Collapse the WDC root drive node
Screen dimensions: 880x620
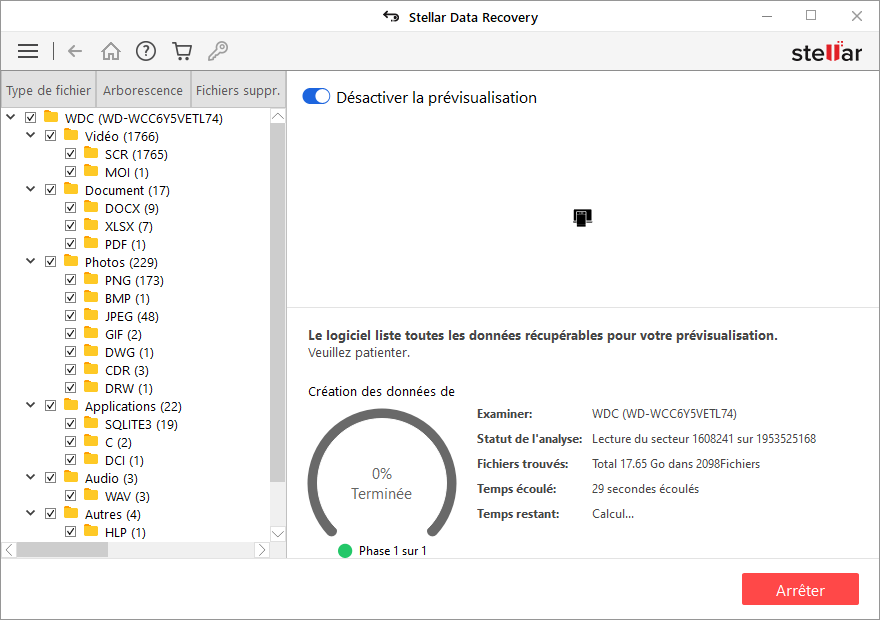pyautogui.click(x=11, y=117)
